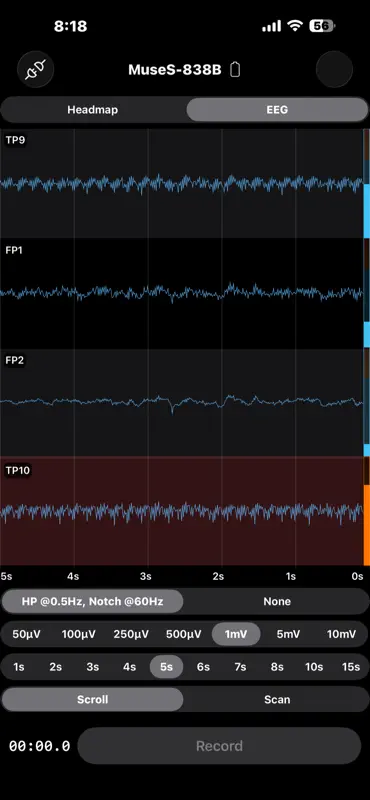Set time window to 5s
370x800 pixels.
166,667
